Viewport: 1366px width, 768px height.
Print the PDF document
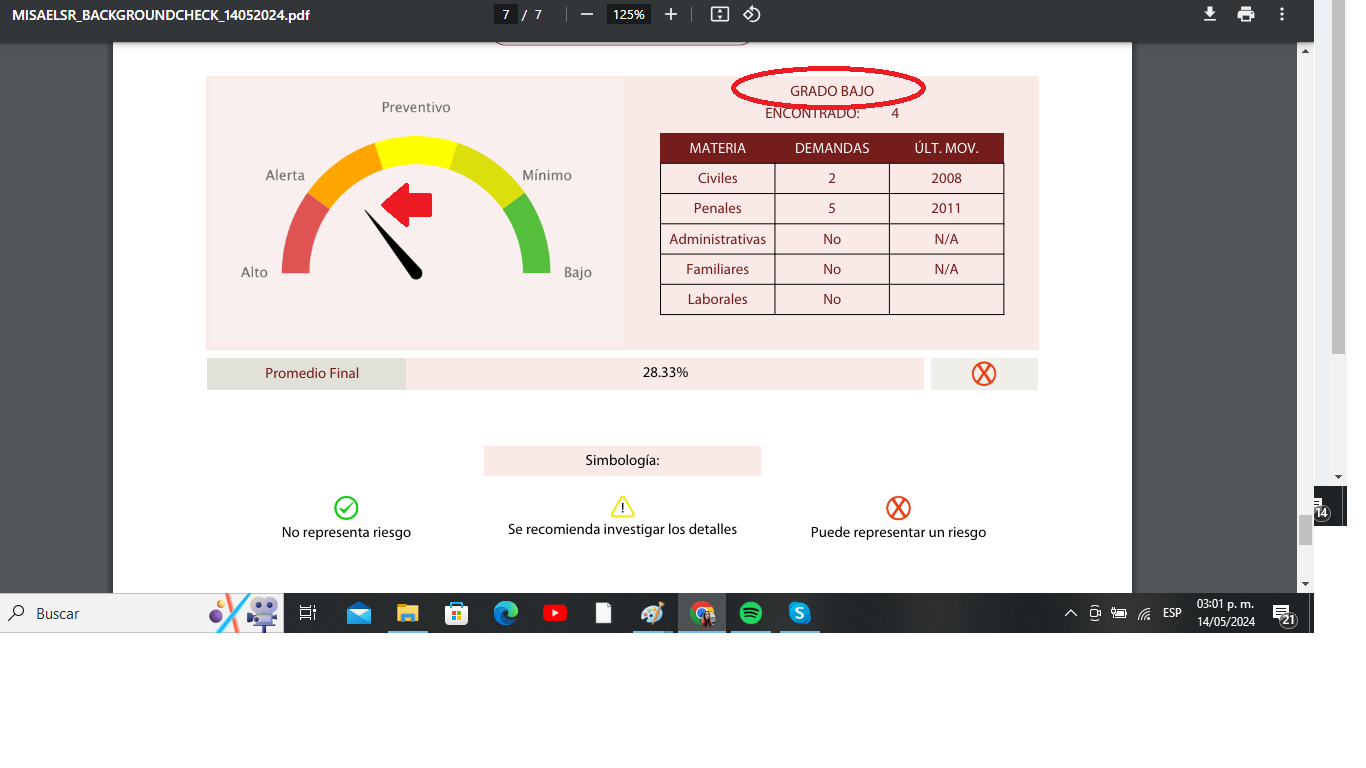tap(1245, 14)
